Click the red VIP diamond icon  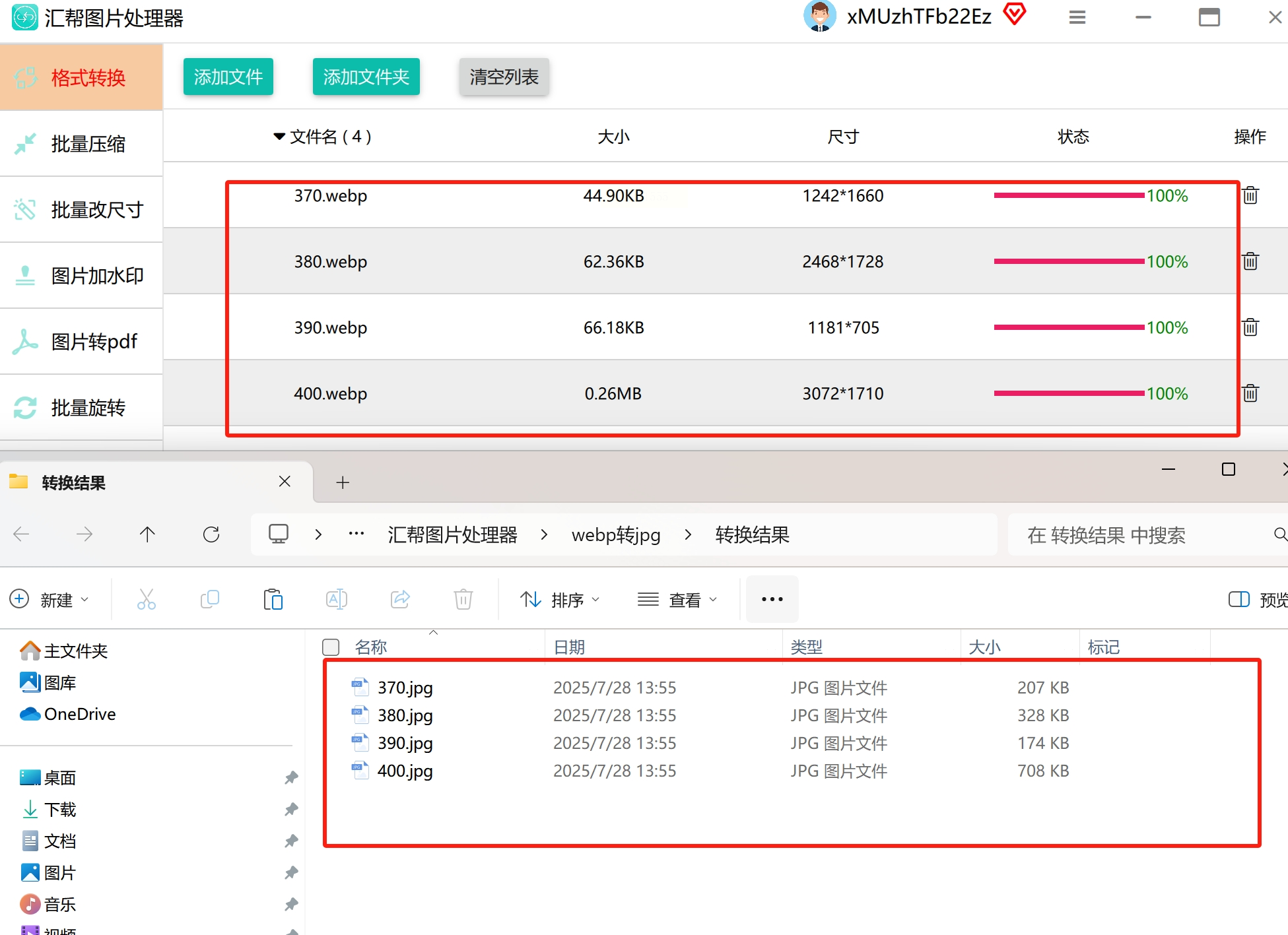[x=1015, y=14]
